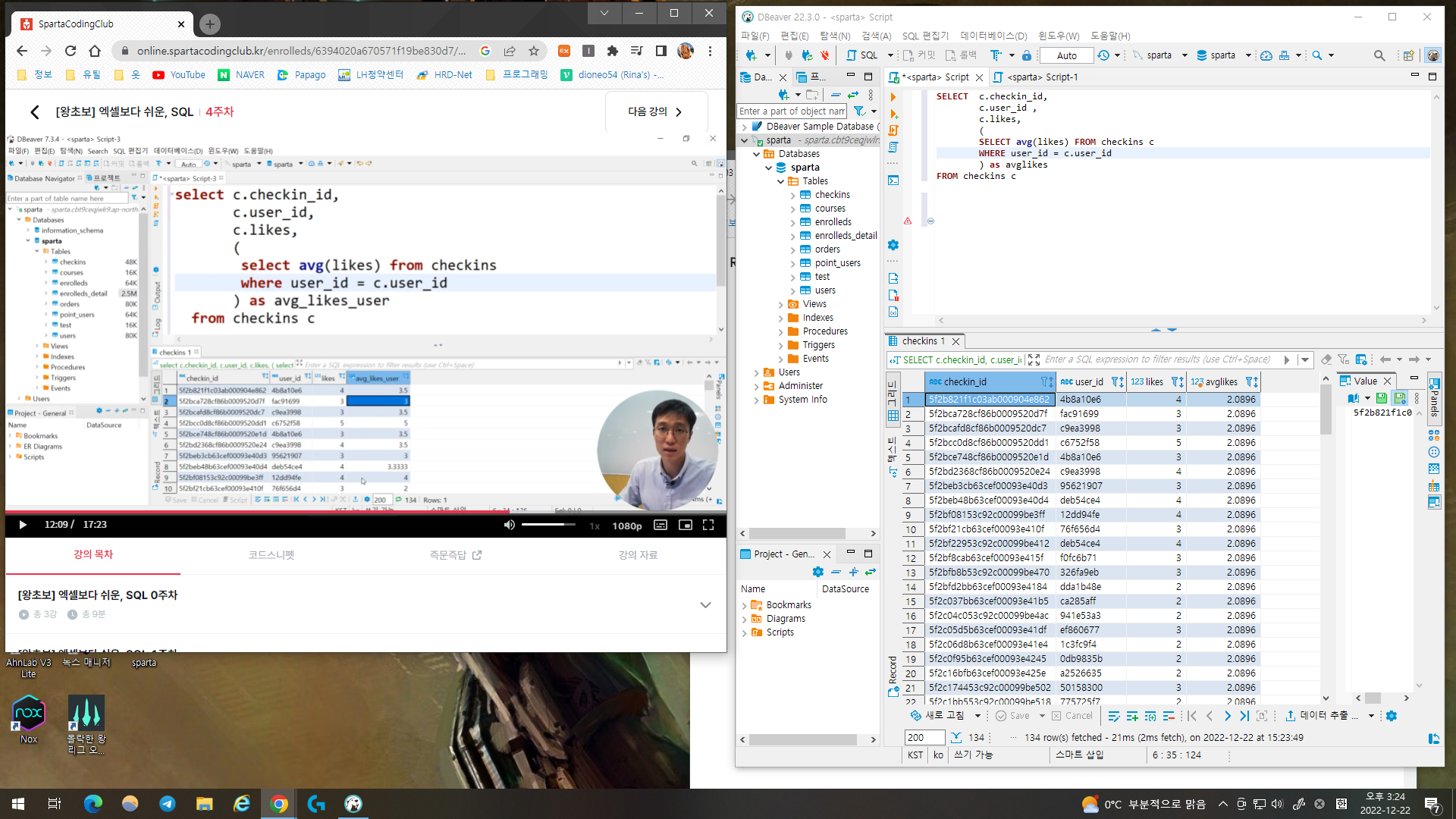Go to the next lecture via 다음 강의

(656, 111)
